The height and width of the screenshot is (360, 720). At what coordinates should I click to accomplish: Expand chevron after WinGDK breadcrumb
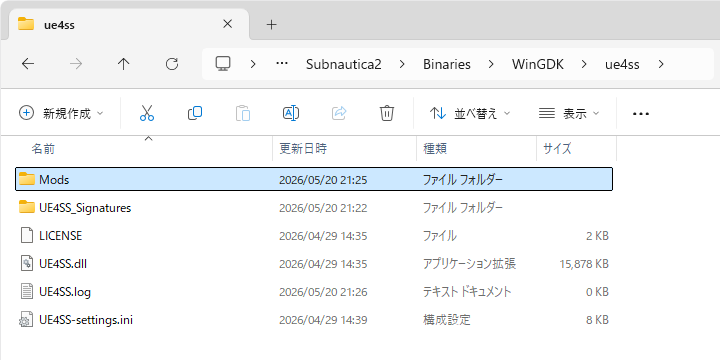coord(584,64)
